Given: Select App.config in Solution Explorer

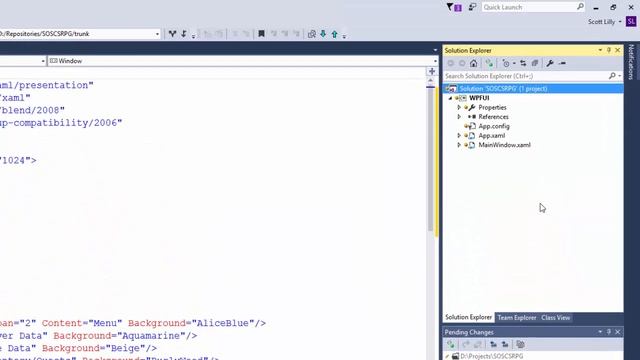Looking at the screenshot, I should coord(494,126).
